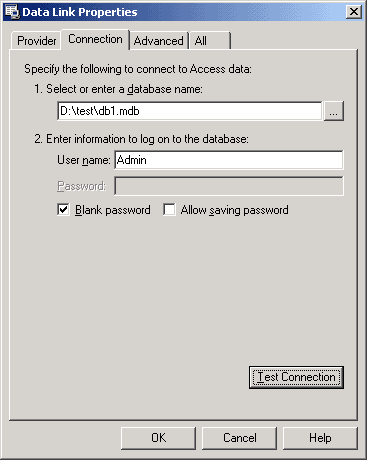Click the Cancel button
Screen dimensions: 367x460
[240, 438]
